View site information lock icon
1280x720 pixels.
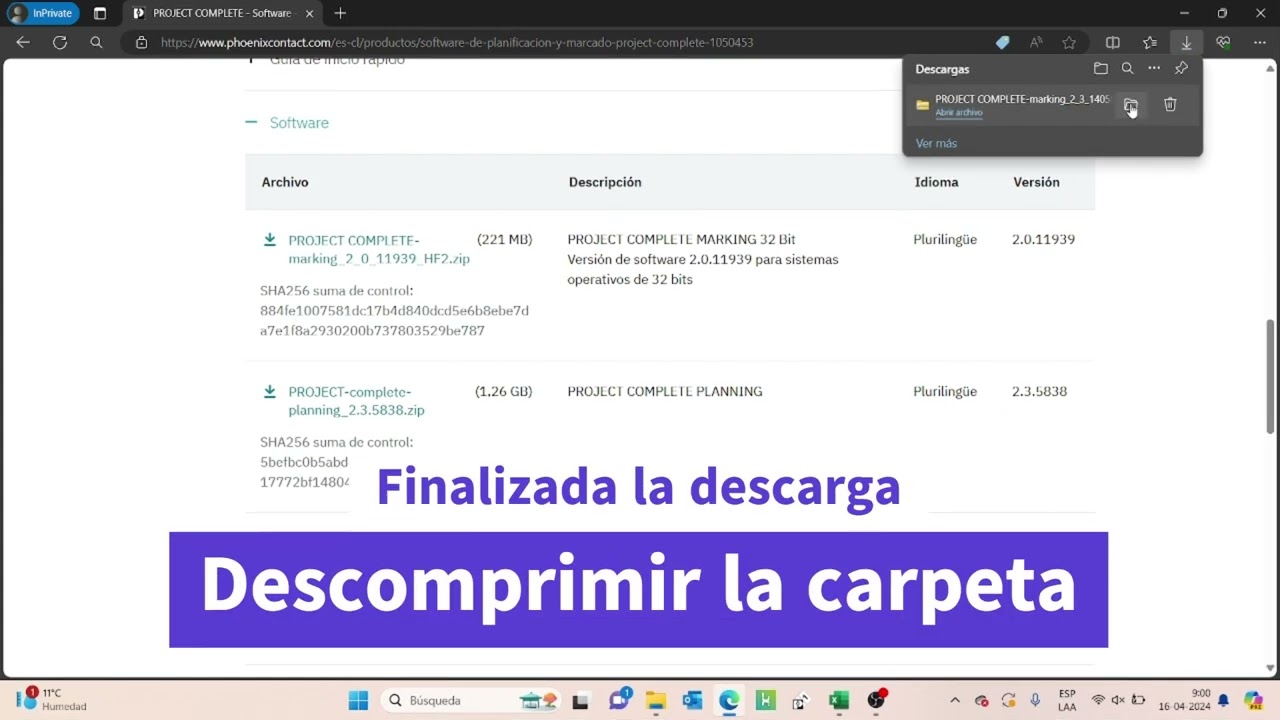[x=141, y=43]
